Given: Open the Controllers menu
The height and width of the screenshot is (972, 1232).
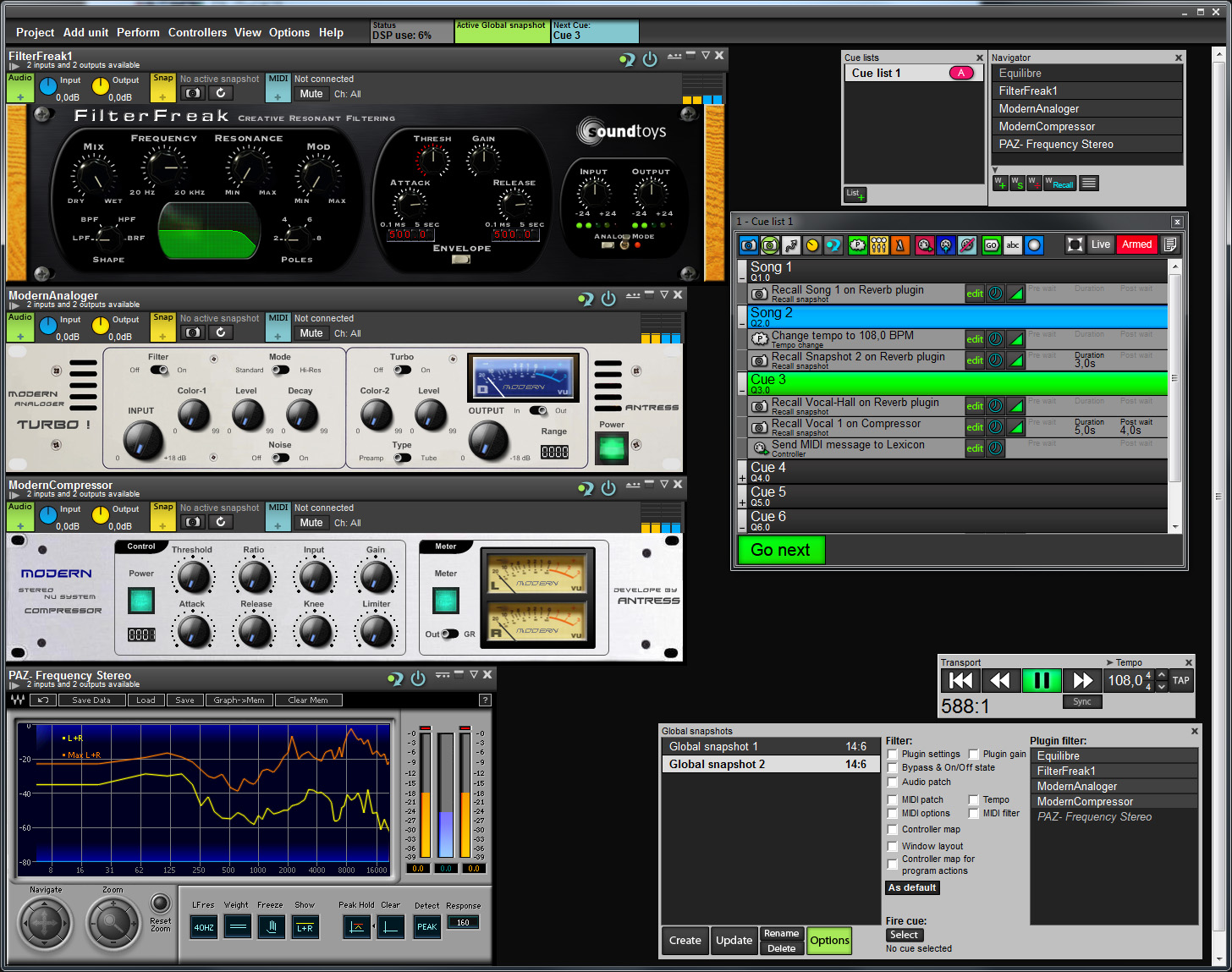Looking at the screenshot, I should click(197, 32).
